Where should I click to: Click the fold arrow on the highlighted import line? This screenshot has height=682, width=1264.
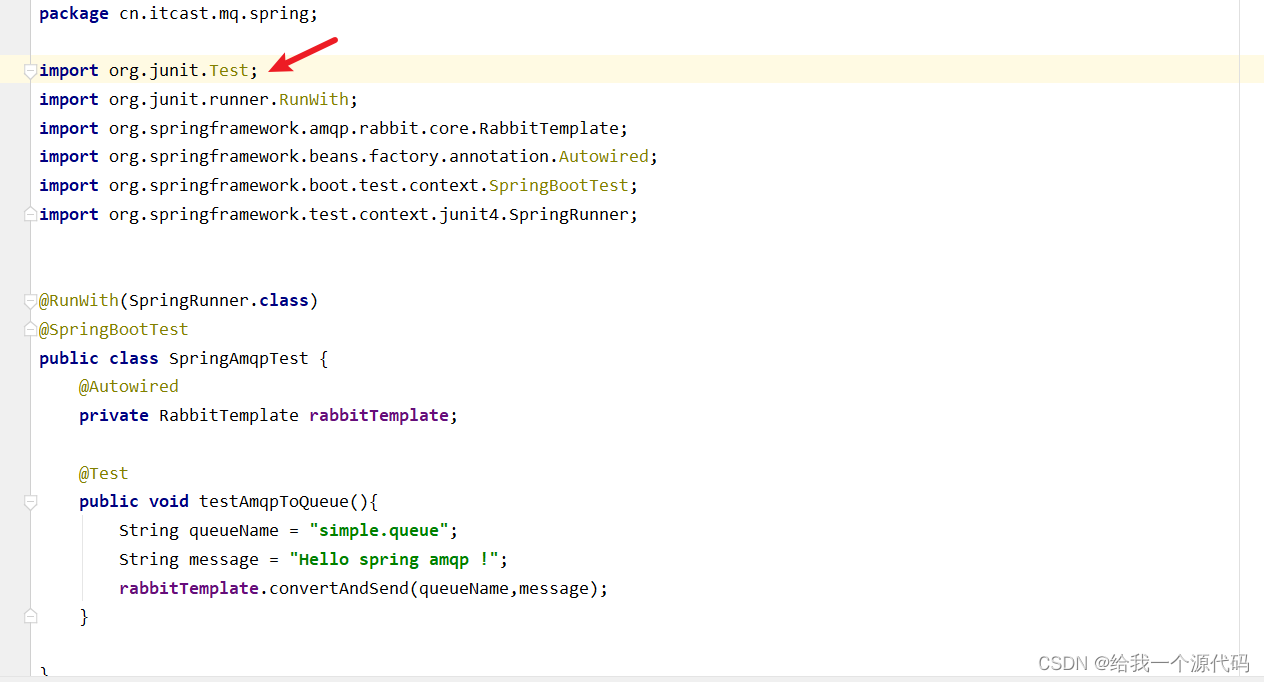pyautogui.click(x=30, y=70)
